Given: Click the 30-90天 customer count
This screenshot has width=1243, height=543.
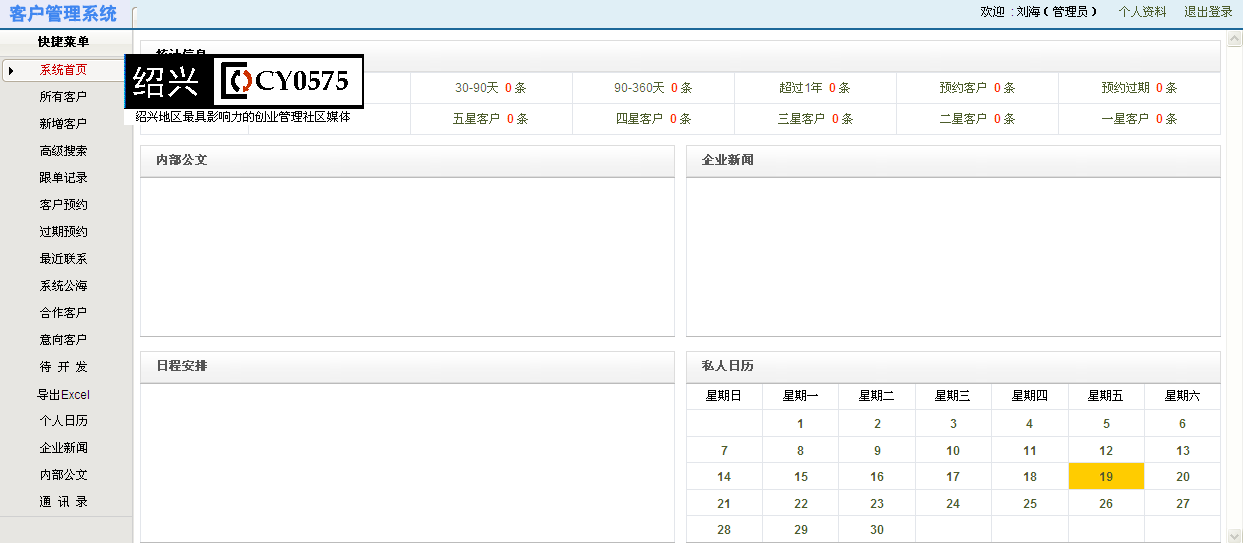Looking at the screenshot, I should pyautogui.click(x=490, y=88).
